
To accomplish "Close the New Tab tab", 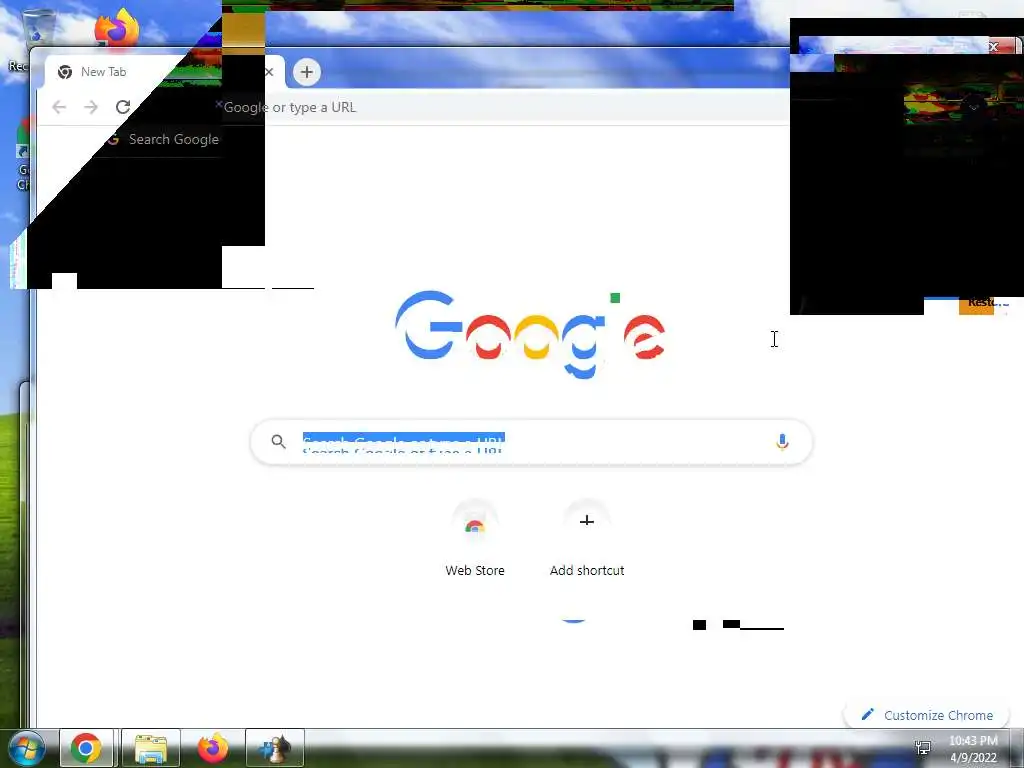I will tap(269, 72).
